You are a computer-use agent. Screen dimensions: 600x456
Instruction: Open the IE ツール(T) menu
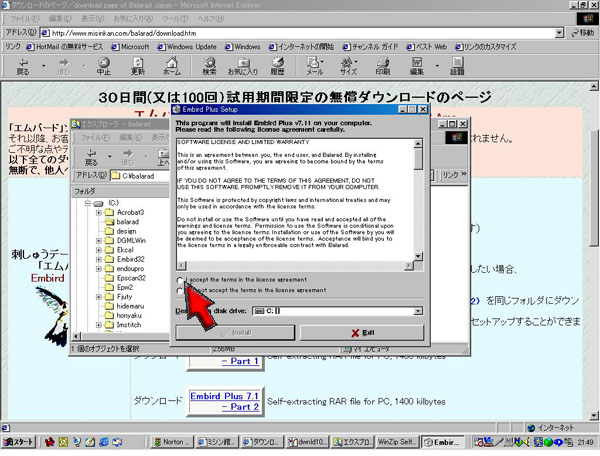coord(175,18)
